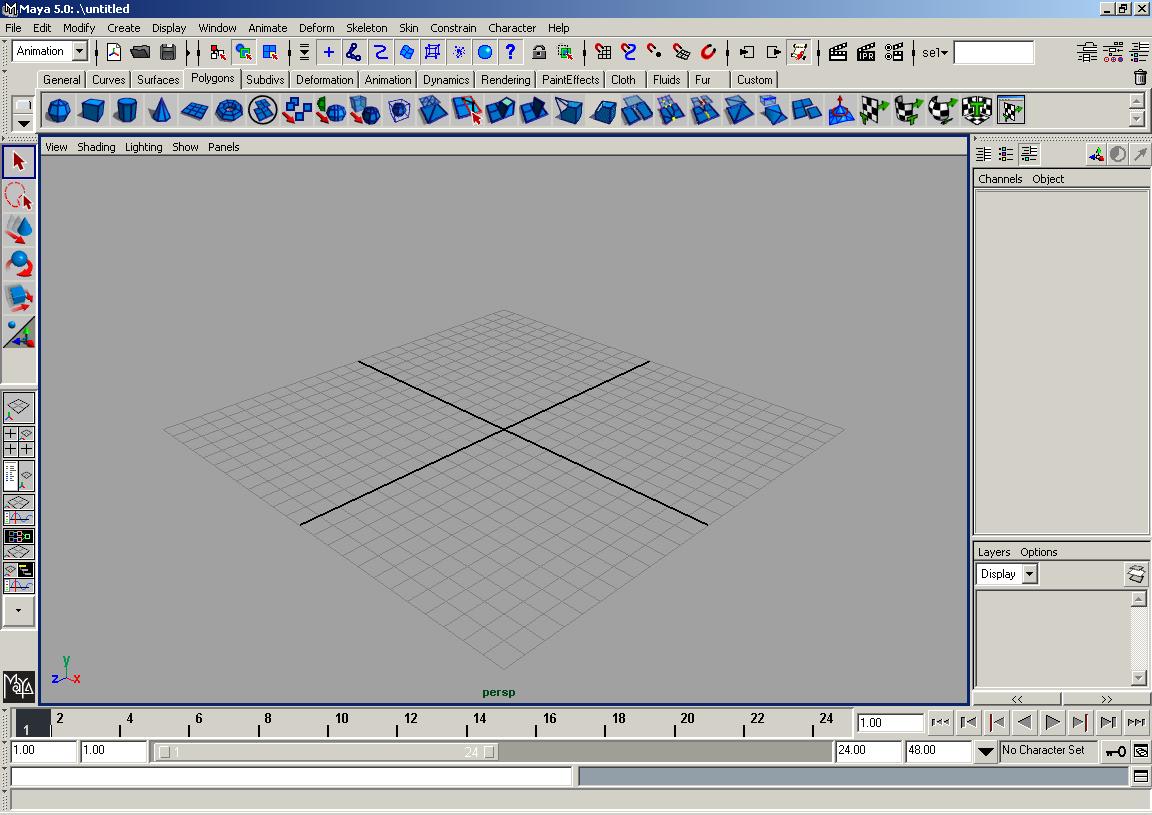Click the render current frame clapper icon

click(x=838, y=52)
